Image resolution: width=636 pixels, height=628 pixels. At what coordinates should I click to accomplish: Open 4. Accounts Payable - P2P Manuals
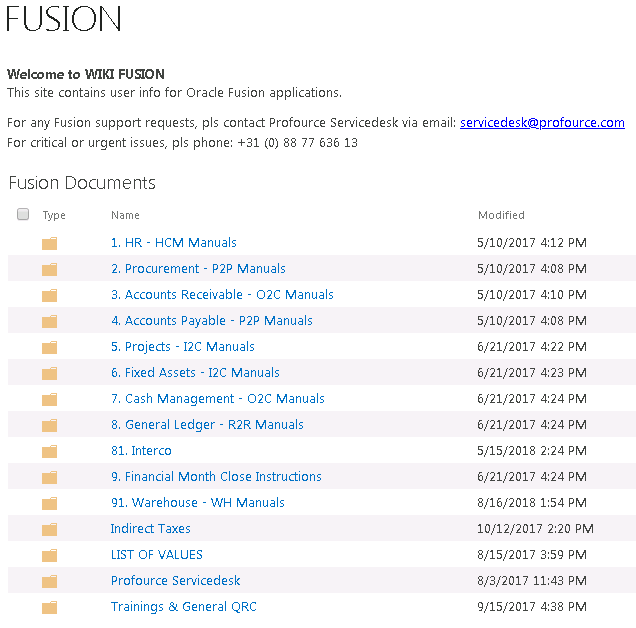212,320
